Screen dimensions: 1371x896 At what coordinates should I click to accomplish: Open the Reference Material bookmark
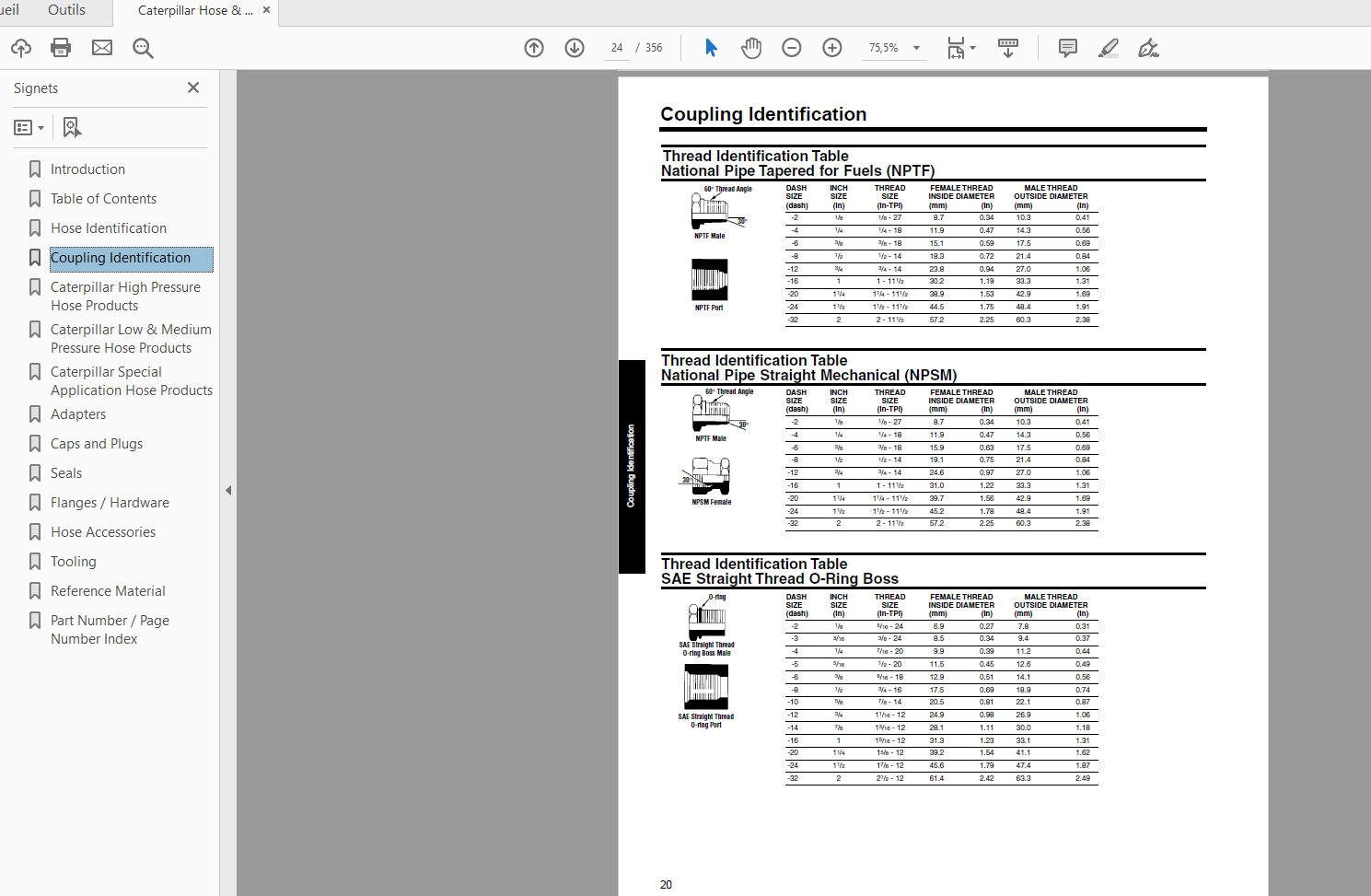108,591
